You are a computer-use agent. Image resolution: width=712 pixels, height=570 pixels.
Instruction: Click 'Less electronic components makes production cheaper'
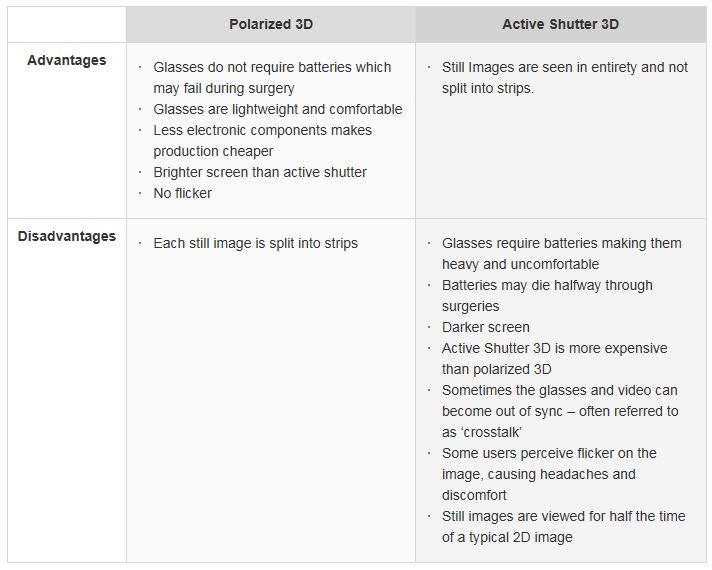click(262, 141)
